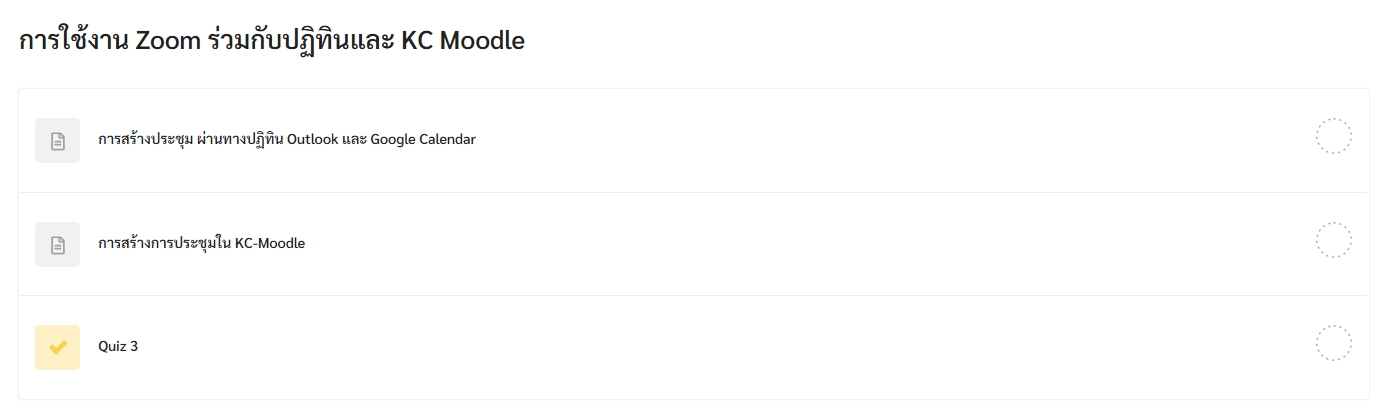Toggle the completion circle for Quiz 3
The height and width of the screenshot is (414, 1384).
click(1333, 343)
